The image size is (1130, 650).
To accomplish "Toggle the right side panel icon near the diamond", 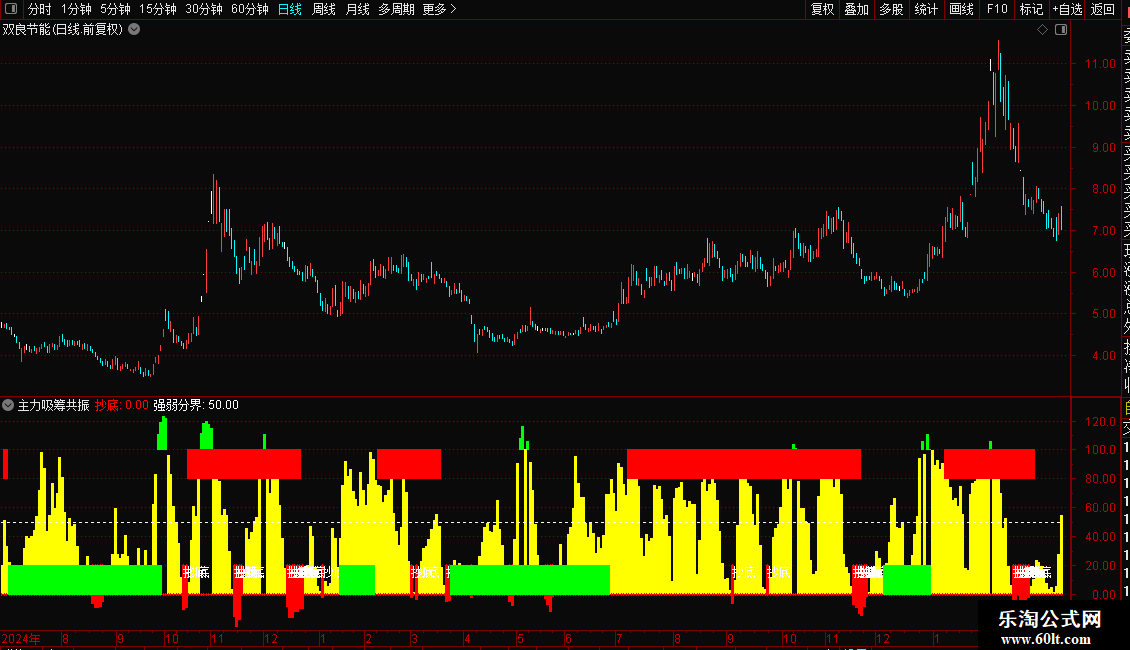I will pyautogui.click(x=1061, y=30).
